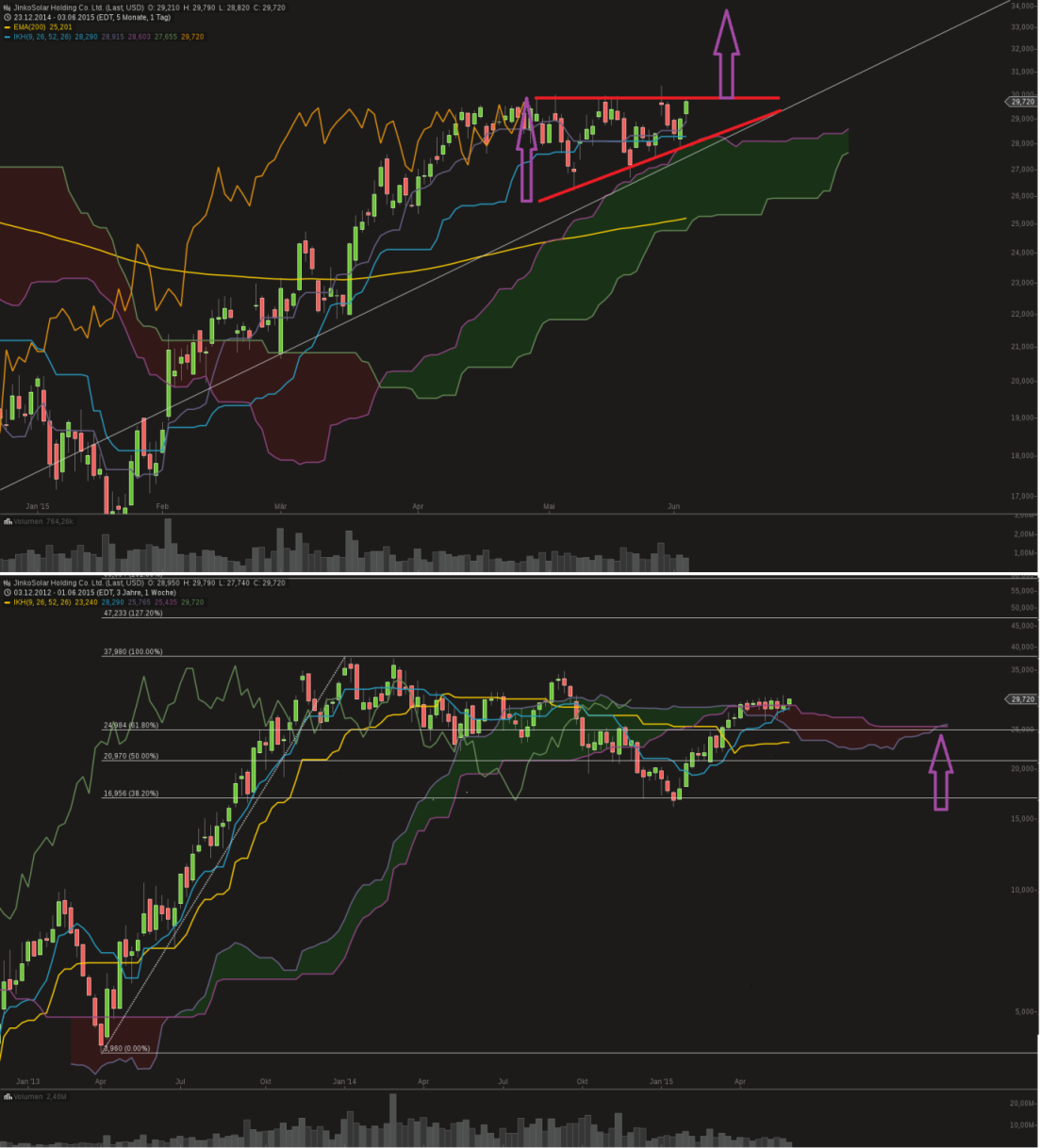Click the yellow EMA(200) legend marker

pyautogui.click(x=8, y=27)
